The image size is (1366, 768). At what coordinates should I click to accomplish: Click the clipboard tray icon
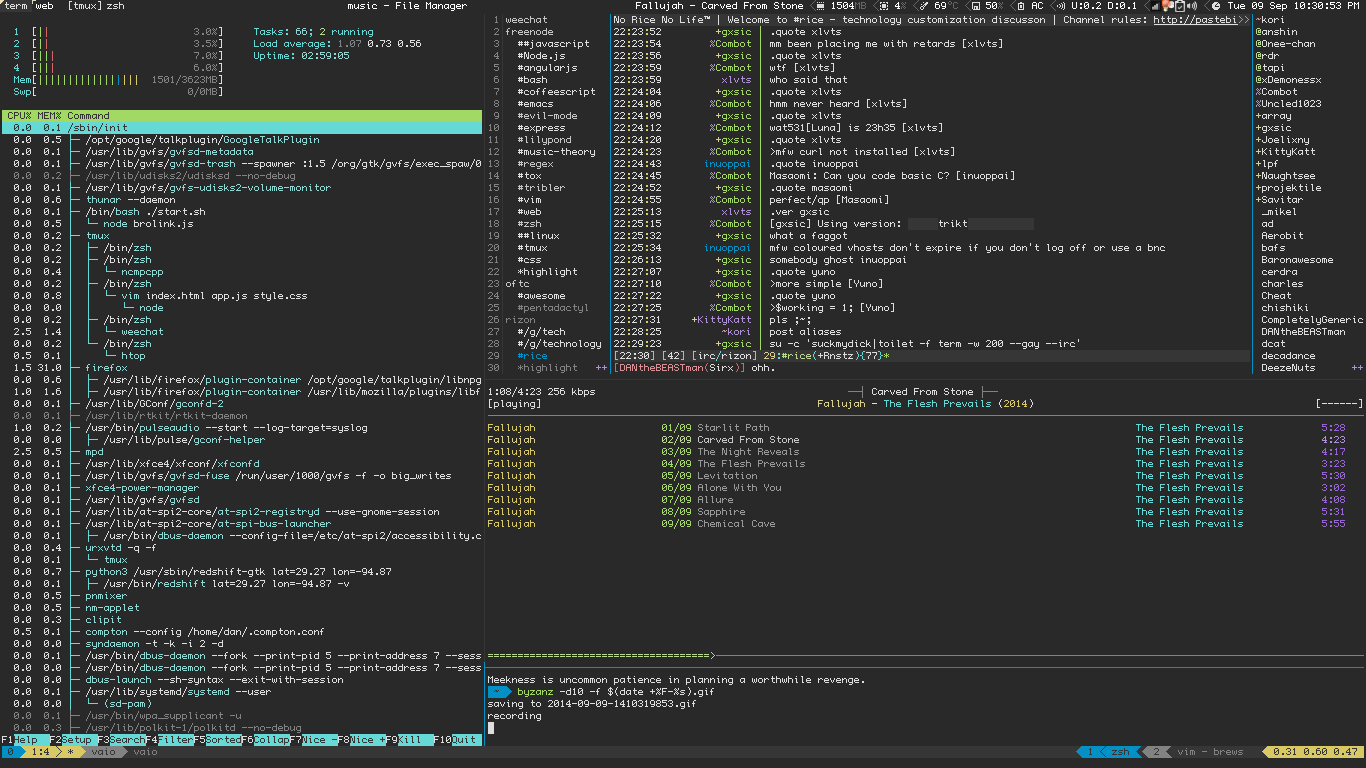1181,6
